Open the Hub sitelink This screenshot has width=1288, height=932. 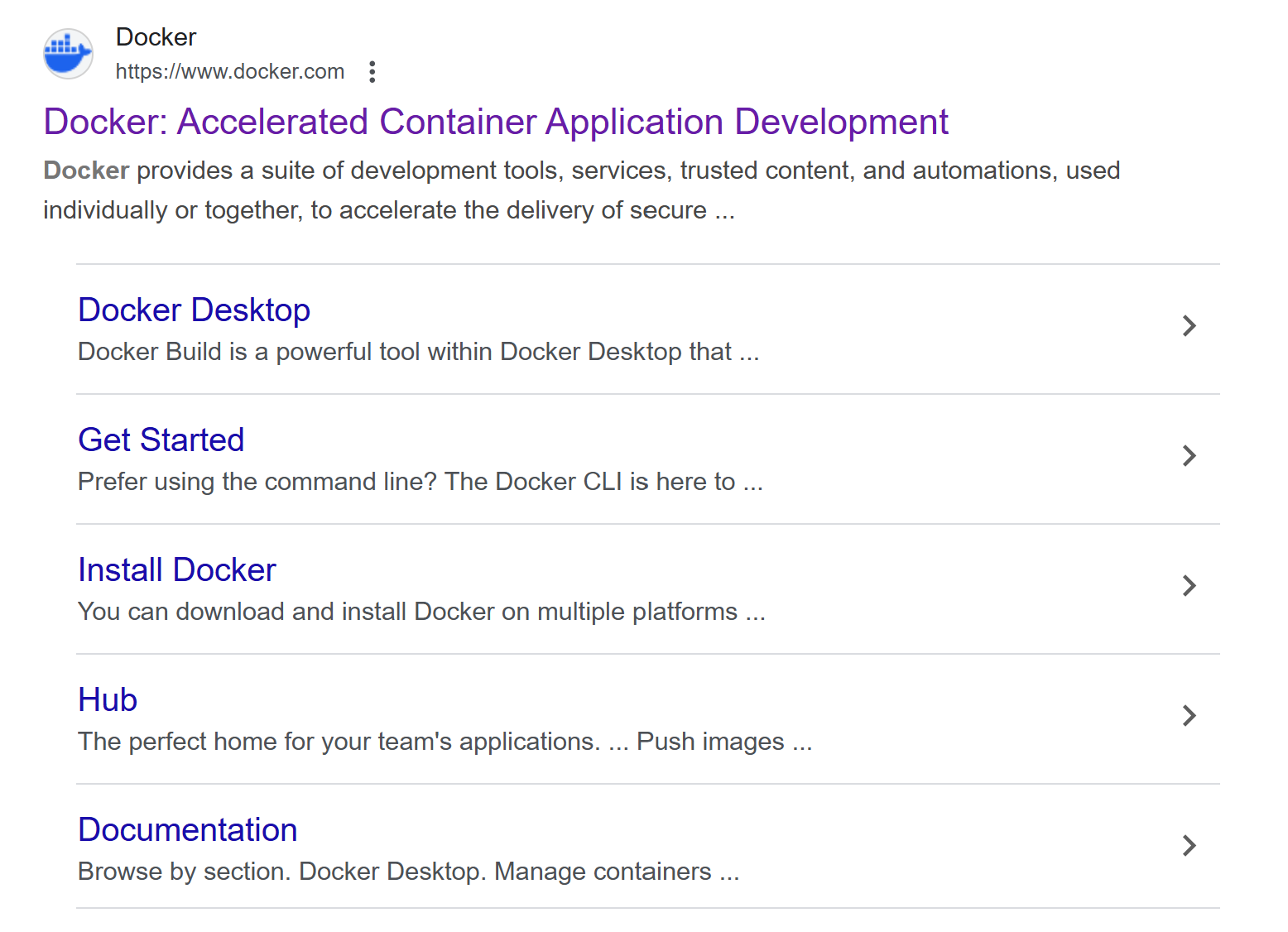coord(108,699)
